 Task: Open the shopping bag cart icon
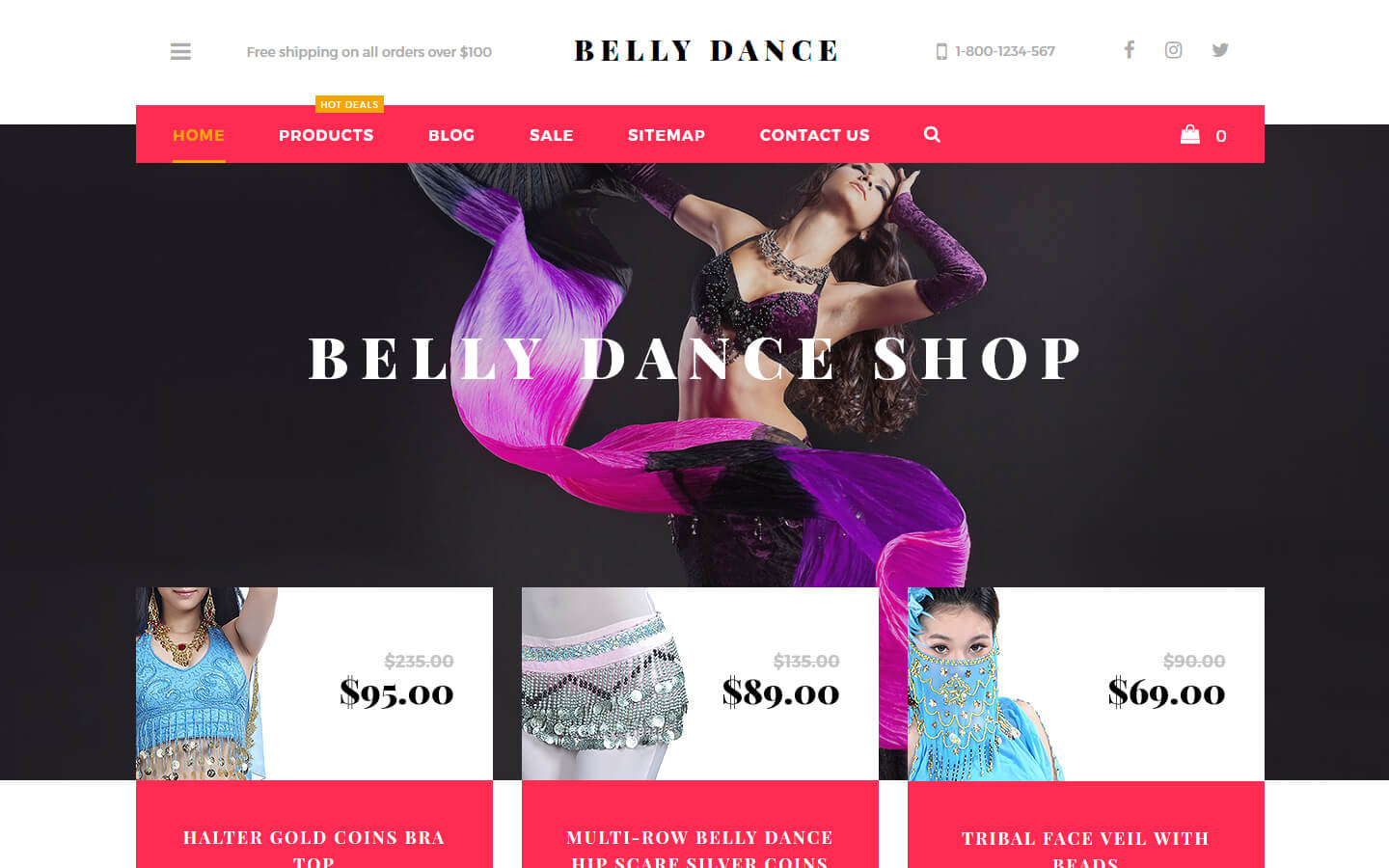[x=1190, y=134]
